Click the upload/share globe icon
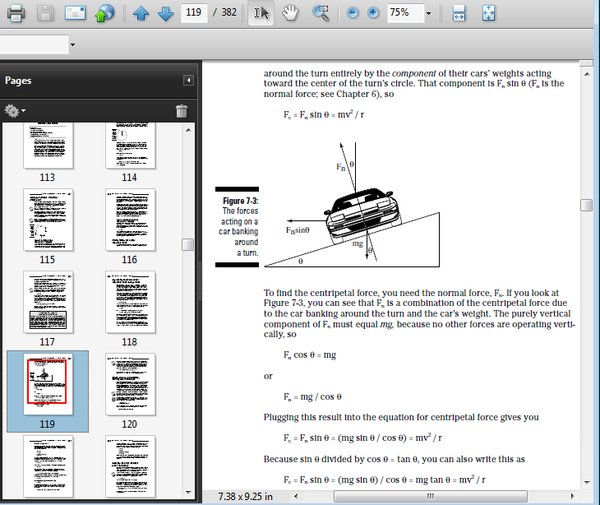The image size is (600, 505). [x=104, y=14]
